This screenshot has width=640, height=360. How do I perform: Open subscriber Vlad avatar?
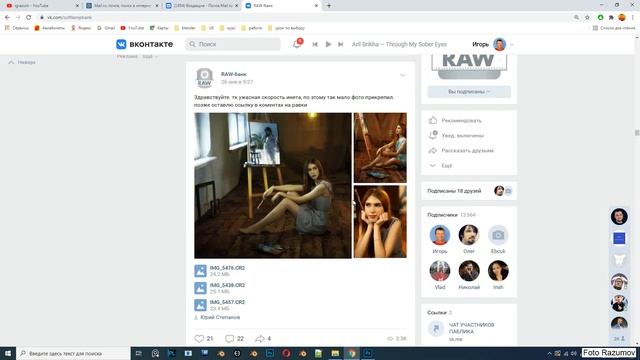click(440, 271)
